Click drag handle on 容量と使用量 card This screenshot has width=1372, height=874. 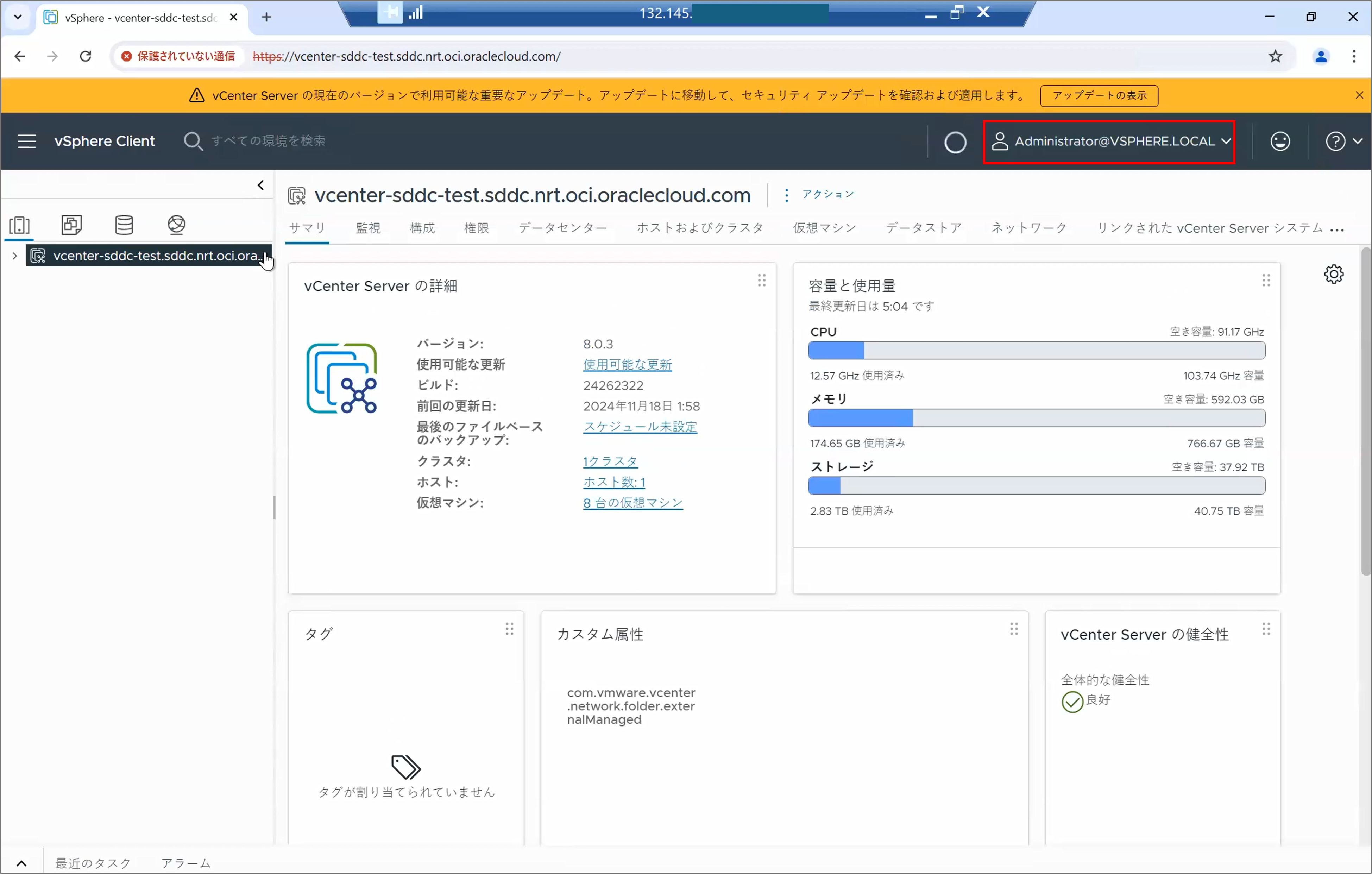coord(1266,280)
